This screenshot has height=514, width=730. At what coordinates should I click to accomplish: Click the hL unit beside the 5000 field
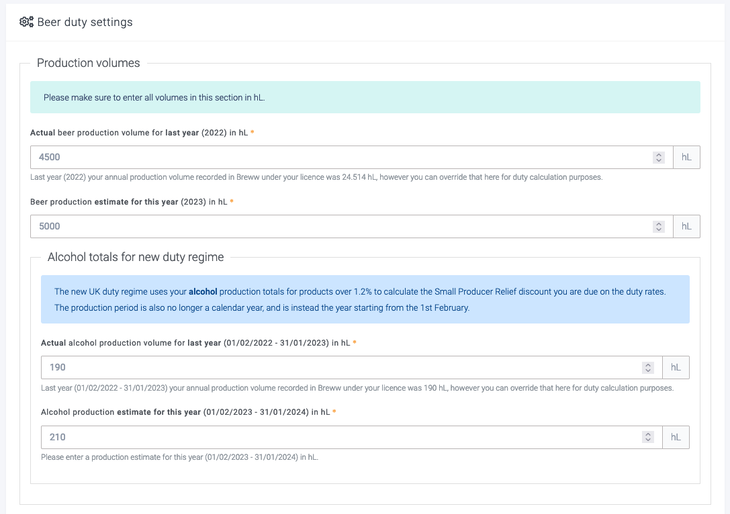click(x=686, y=226)
